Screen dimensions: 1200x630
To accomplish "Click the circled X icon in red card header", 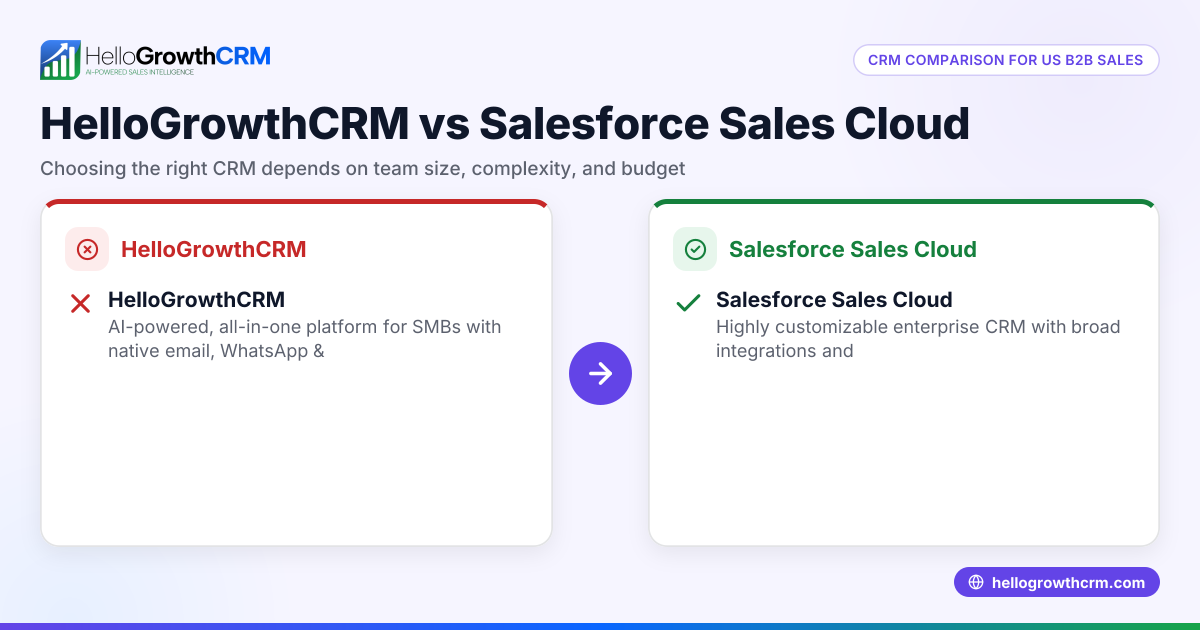I will coord(87,249).
